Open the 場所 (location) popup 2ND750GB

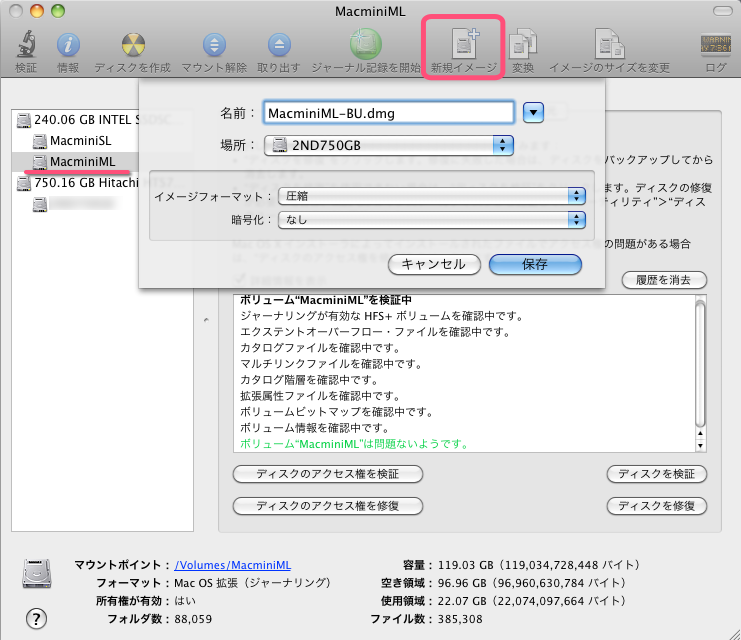(388, 145)
